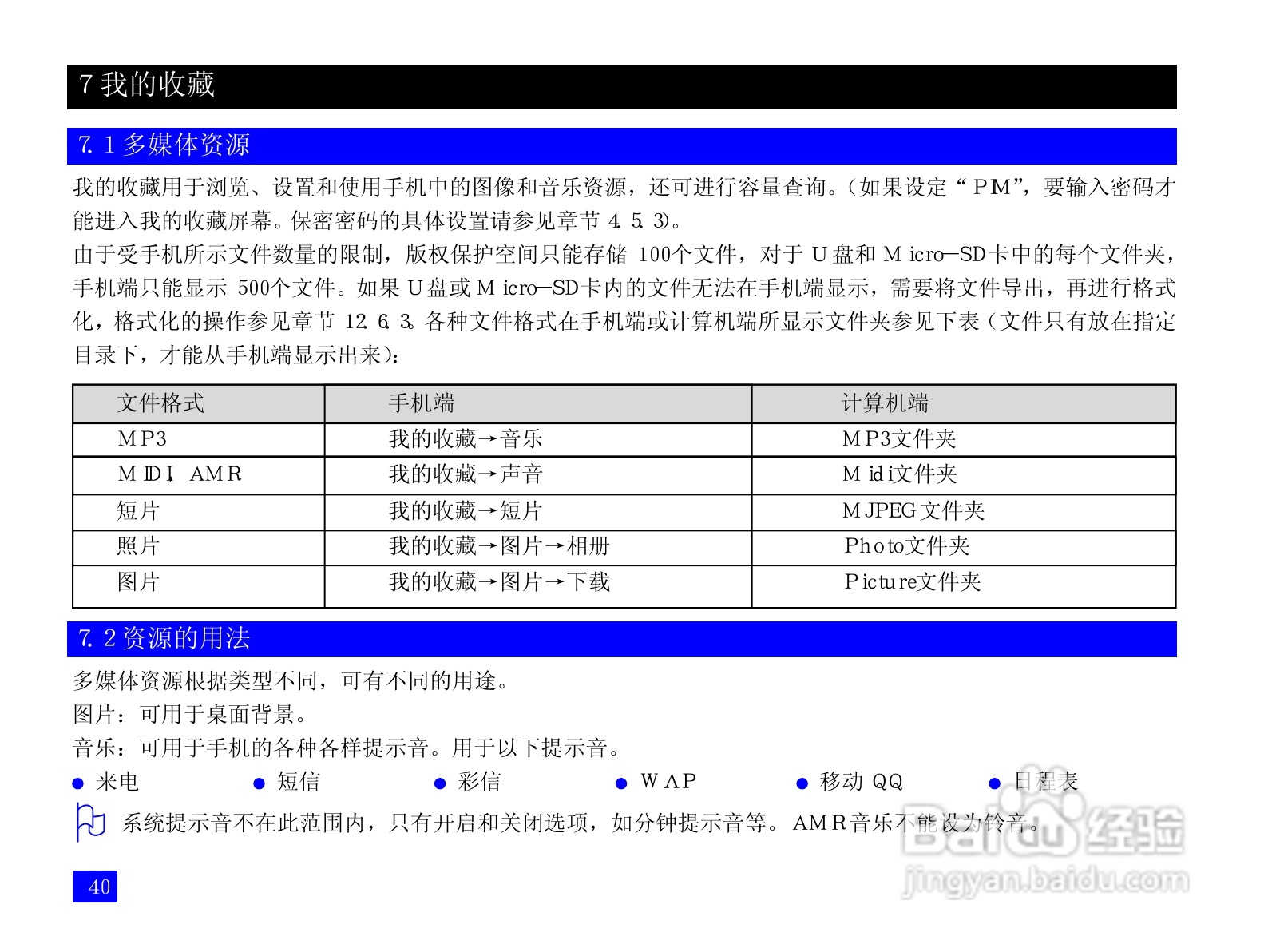Click the cell '我的收藏→音乐'
The width and height of the screenshot is (1268, 952).
pos(466,438)
